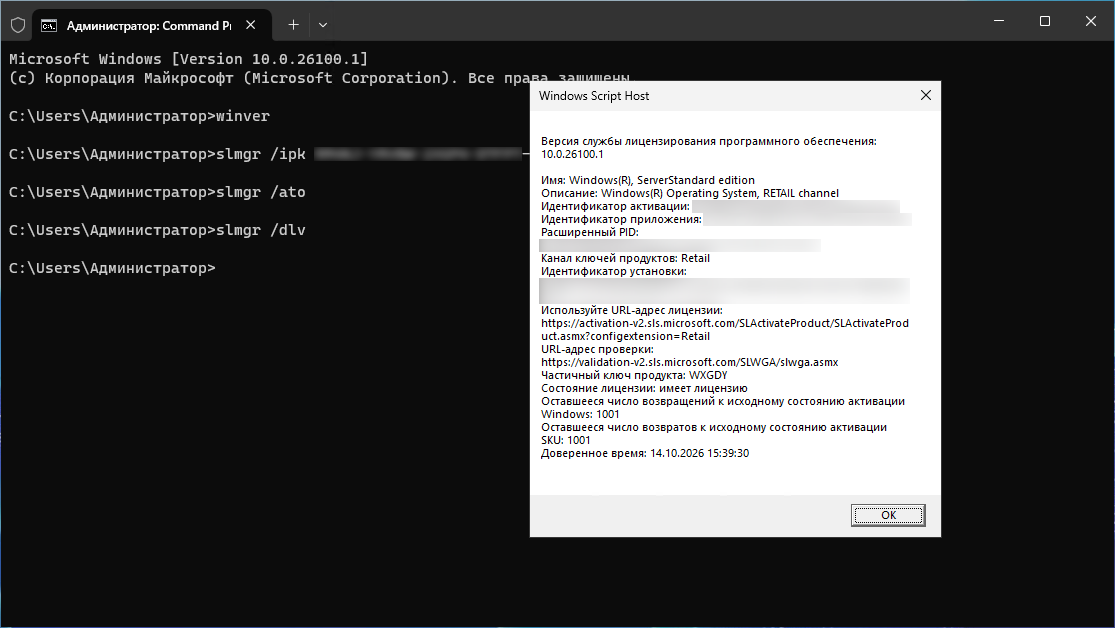The image size is (1115, 628).
Task: Click the 'Состояние лицензии: имеет лицензию' line
Action: tap(644, 388)
